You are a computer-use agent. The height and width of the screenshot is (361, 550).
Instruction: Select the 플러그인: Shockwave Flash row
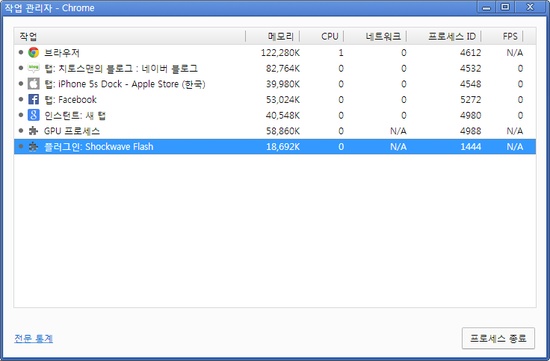pos(275,147)
